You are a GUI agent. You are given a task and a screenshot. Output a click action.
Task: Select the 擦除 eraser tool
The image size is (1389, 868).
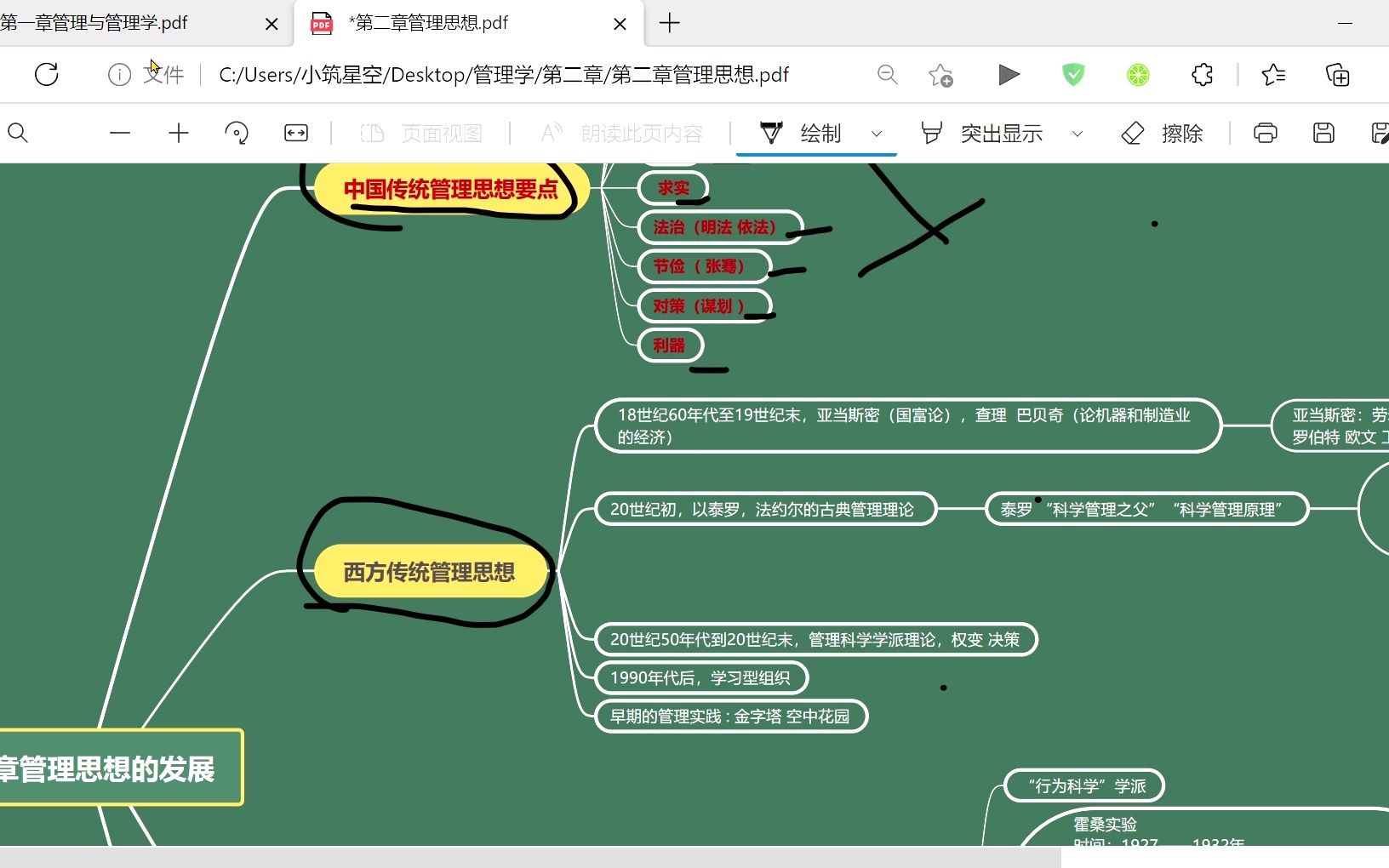point(1162,133)
